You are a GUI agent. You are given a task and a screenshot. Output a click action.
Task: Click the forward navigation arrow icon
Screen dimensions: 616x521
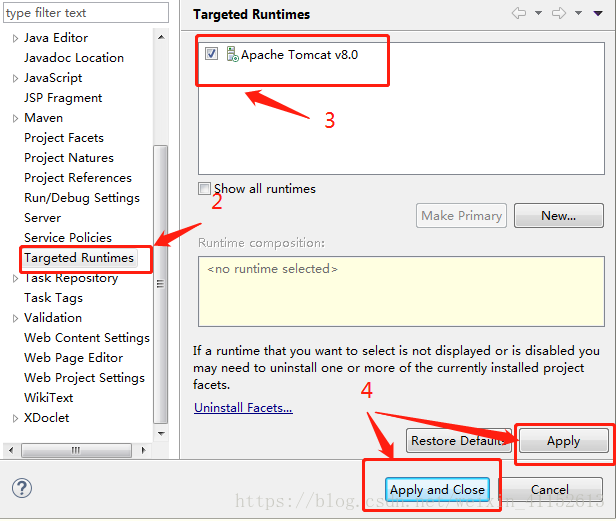pos(559,13)
